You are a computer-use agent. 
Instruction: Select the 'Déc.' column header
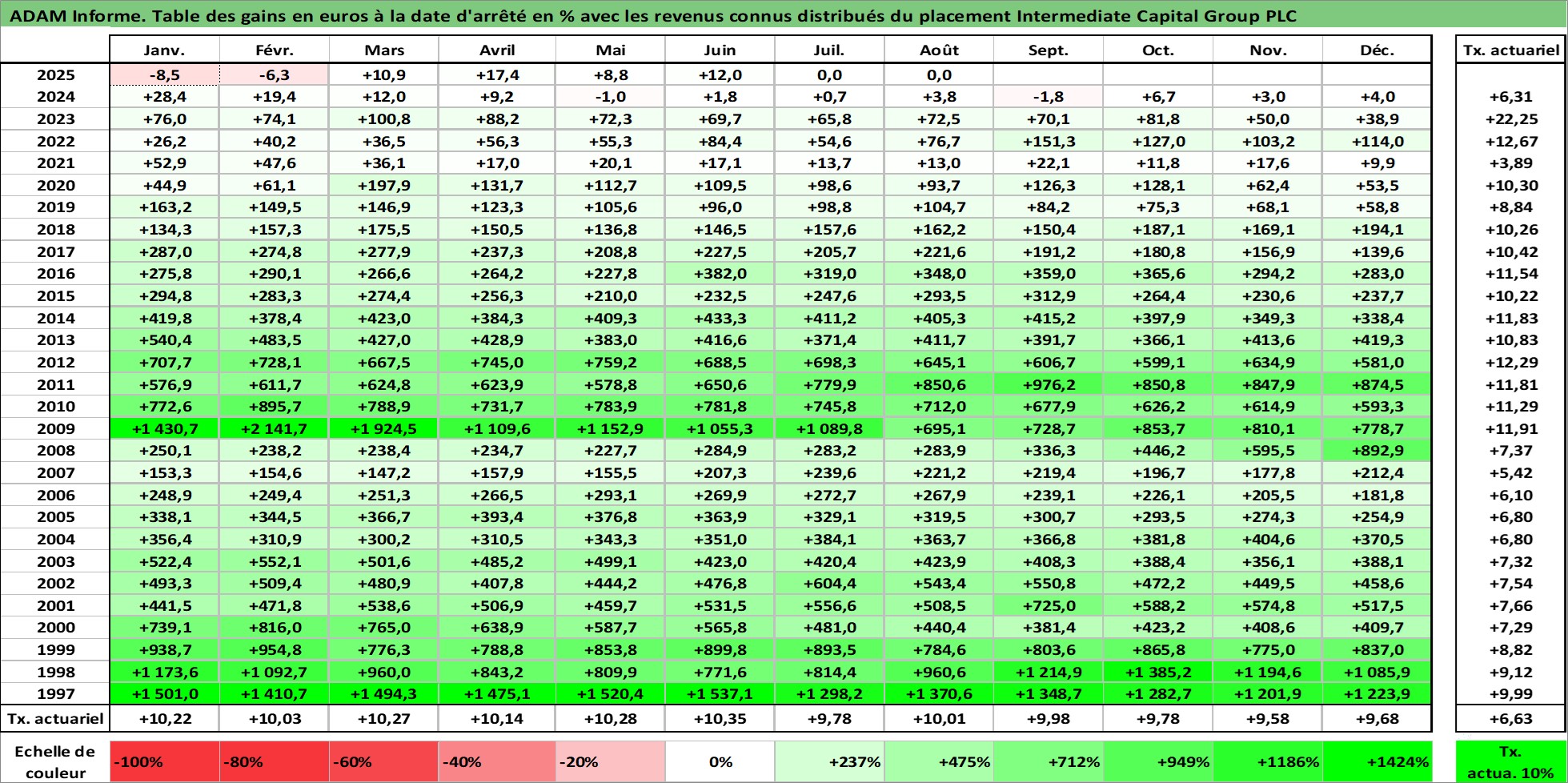(x=1377, y=50)
